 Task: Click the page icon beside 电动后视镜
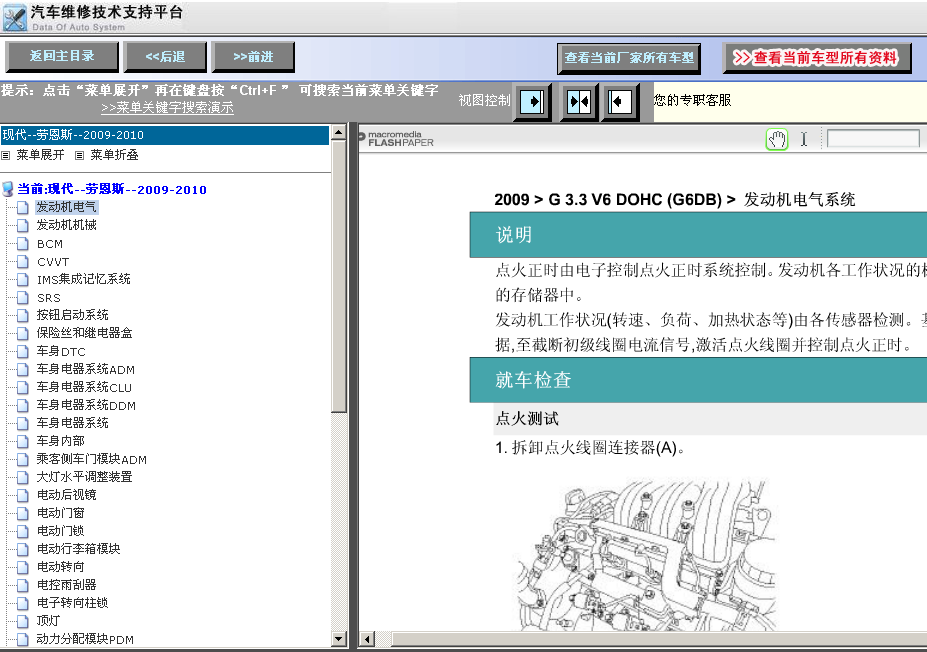click(22, 495)
